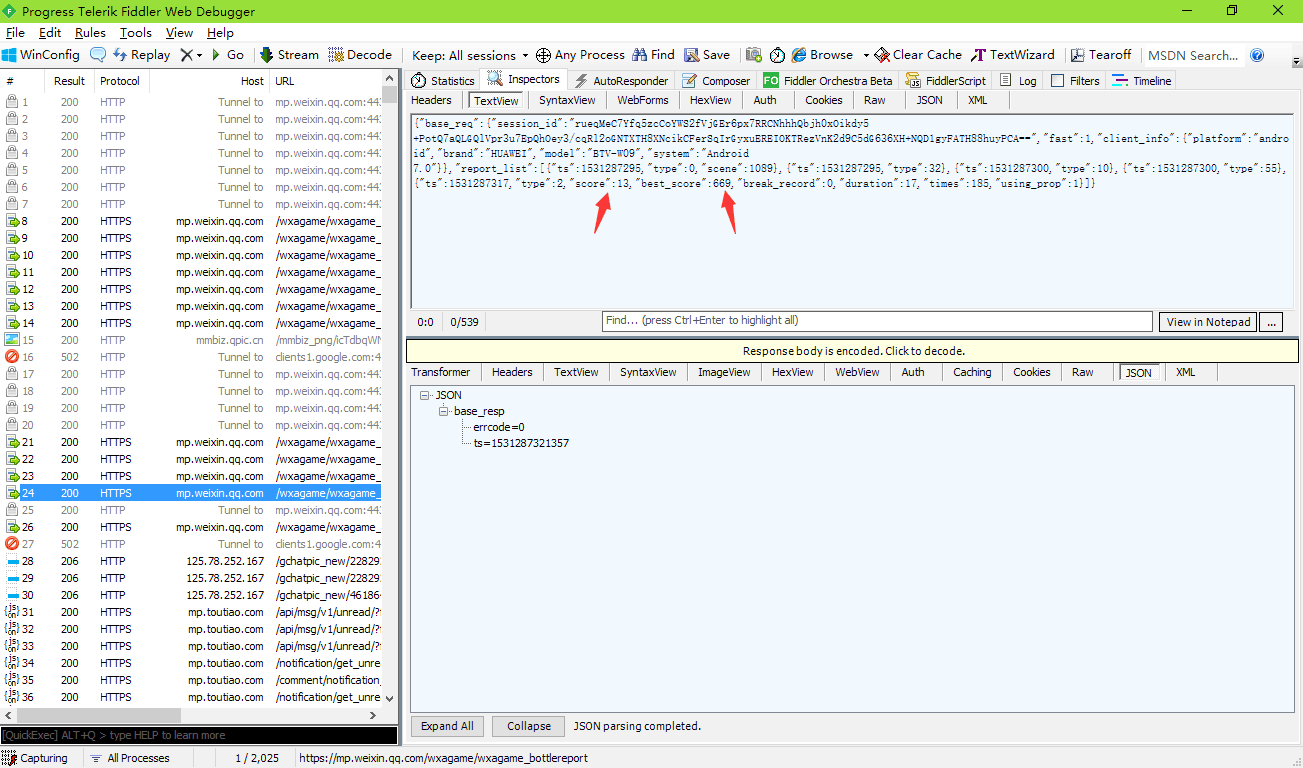Image resolution: width=1303 pixels, height=768 pixels.
Task: Select session 16 with 502 result
Action: pyautogui.click(x=192, y=357)
